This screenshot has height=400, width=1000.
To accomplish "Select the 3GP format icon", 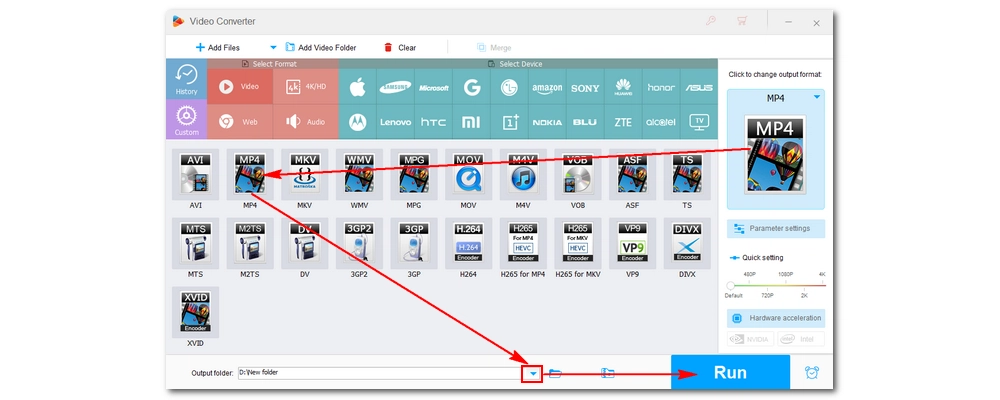I will click(x=414, y=243).
